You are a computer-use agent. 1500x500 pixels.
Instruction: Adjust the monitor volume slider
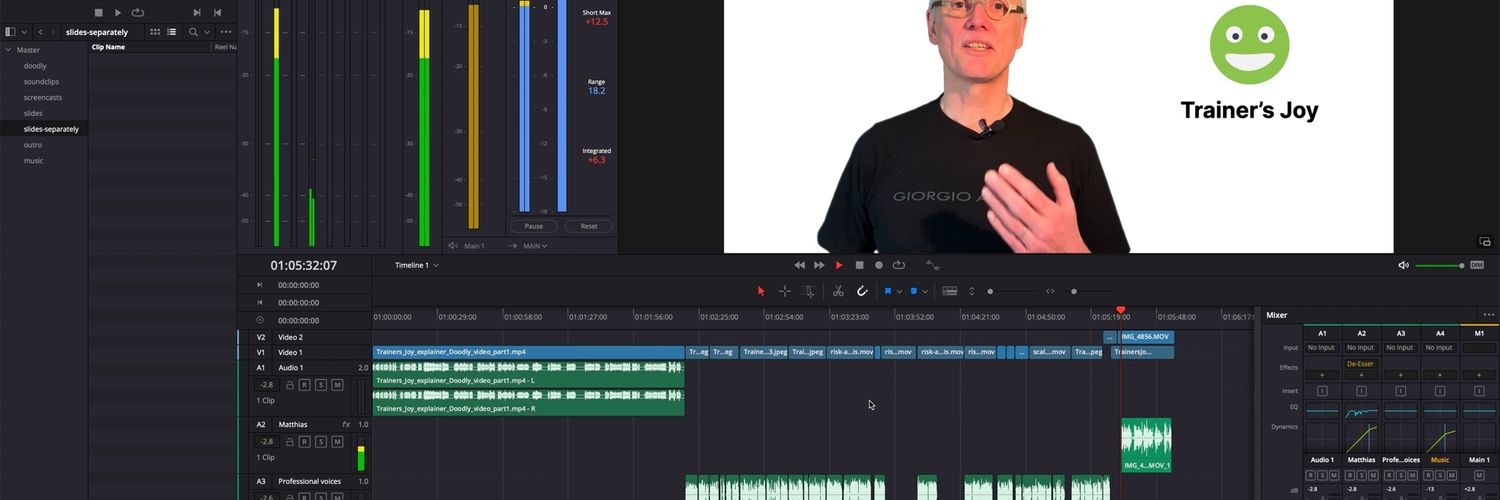tap(1441, 265)
